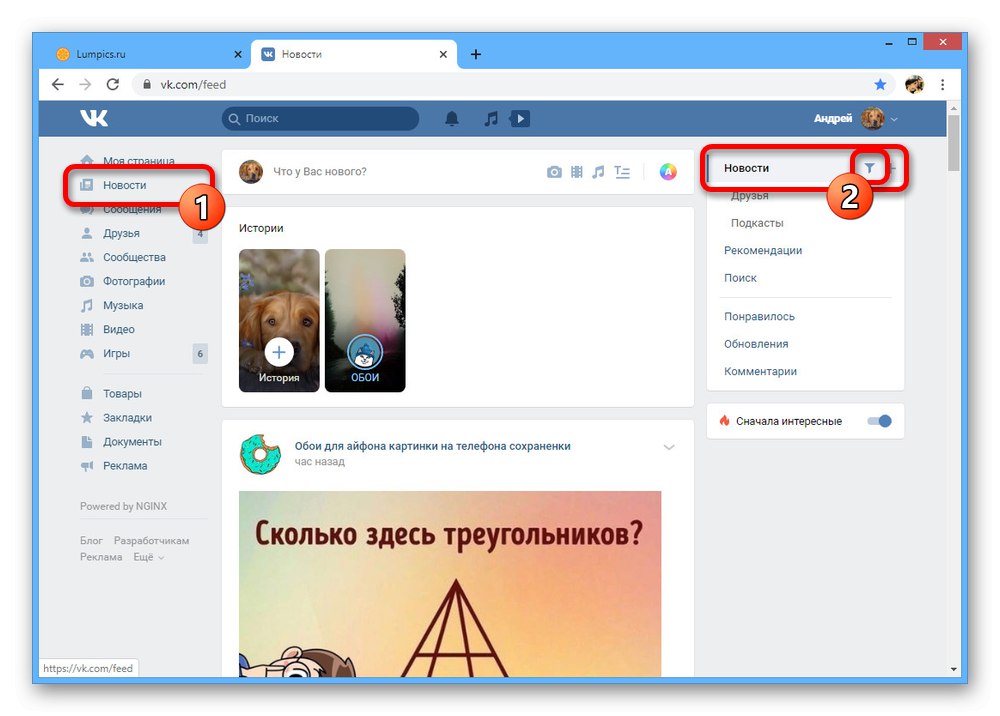
Task: Add music to the new post
Action: click(598, 171)
